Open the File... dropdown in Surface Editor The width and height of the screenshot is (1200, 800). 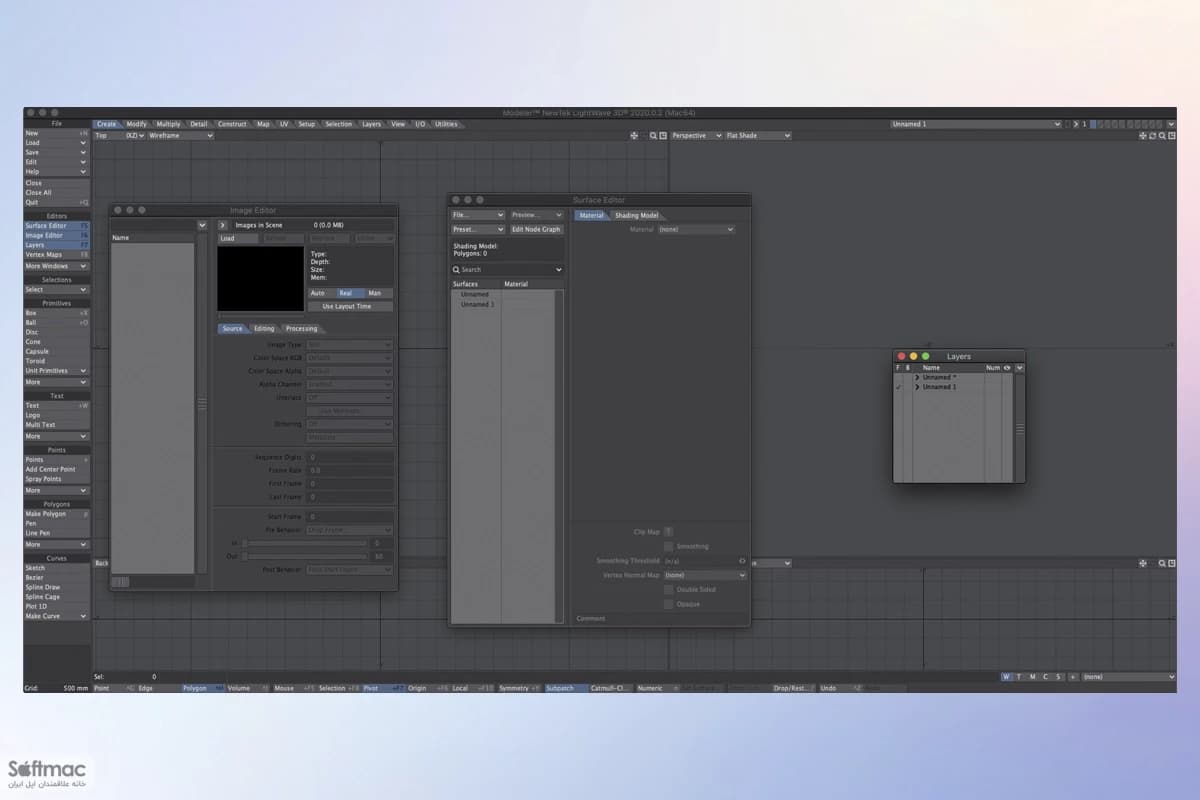pos(478,215)
